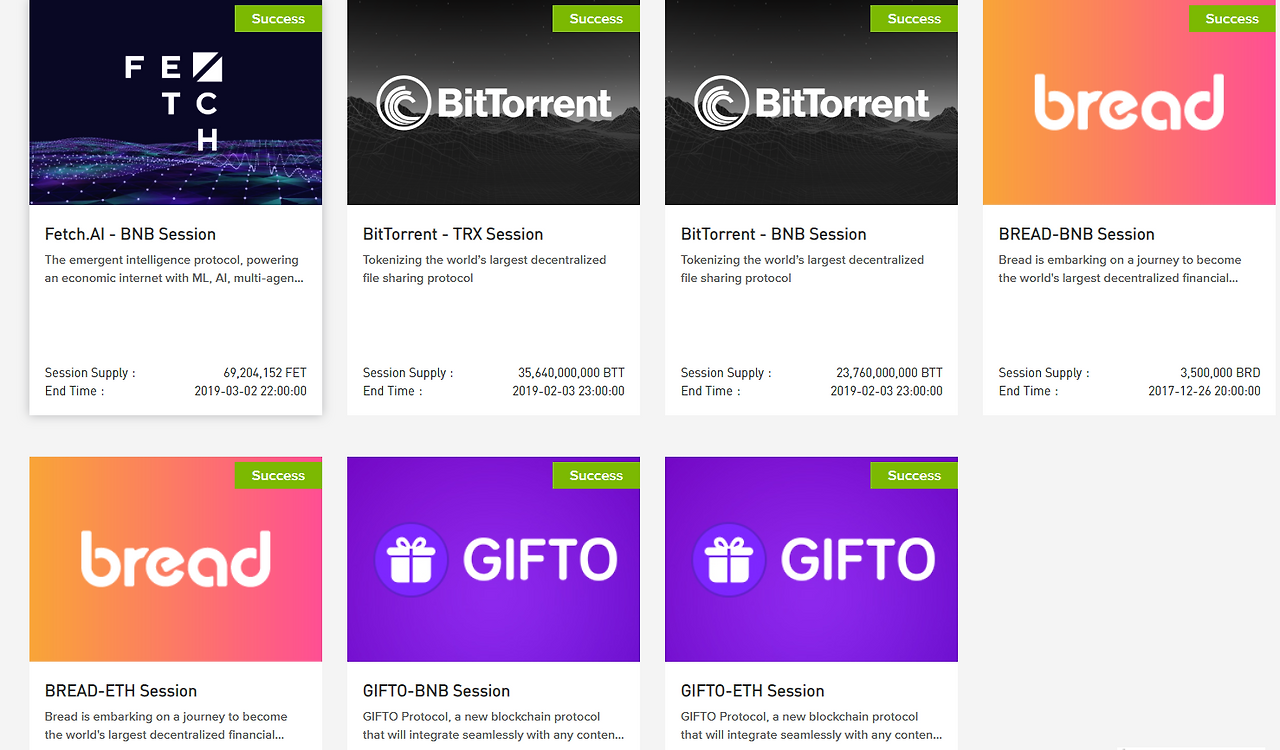Click the Session Supply label on BitTorrent - TRX Session
This screenshot has height=750, width=1280.
[408, 373]
